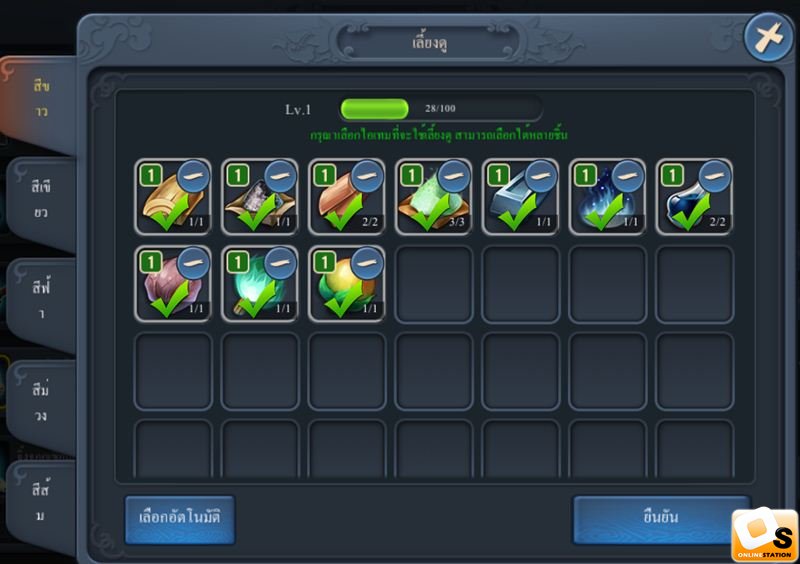The height and width of the screenshot is (564, 800).
Task: Deselect the teal flame torch checkmark
Action: (x=257, y=301)
